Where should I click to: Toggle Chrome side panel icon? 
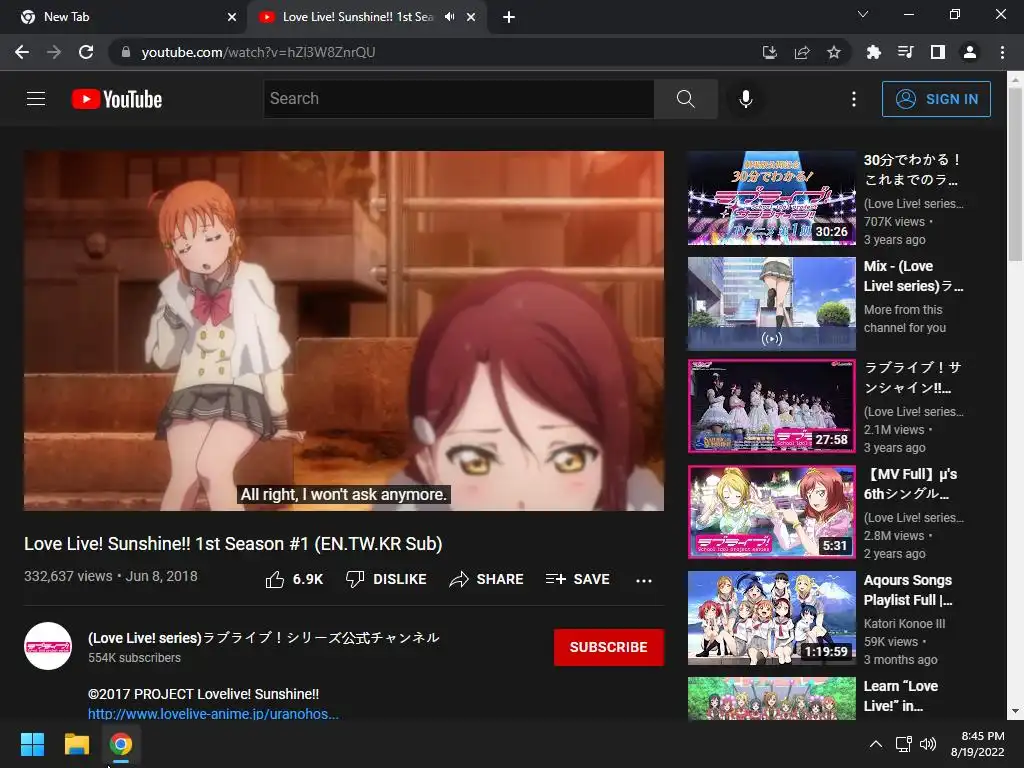tap(938, 52)
